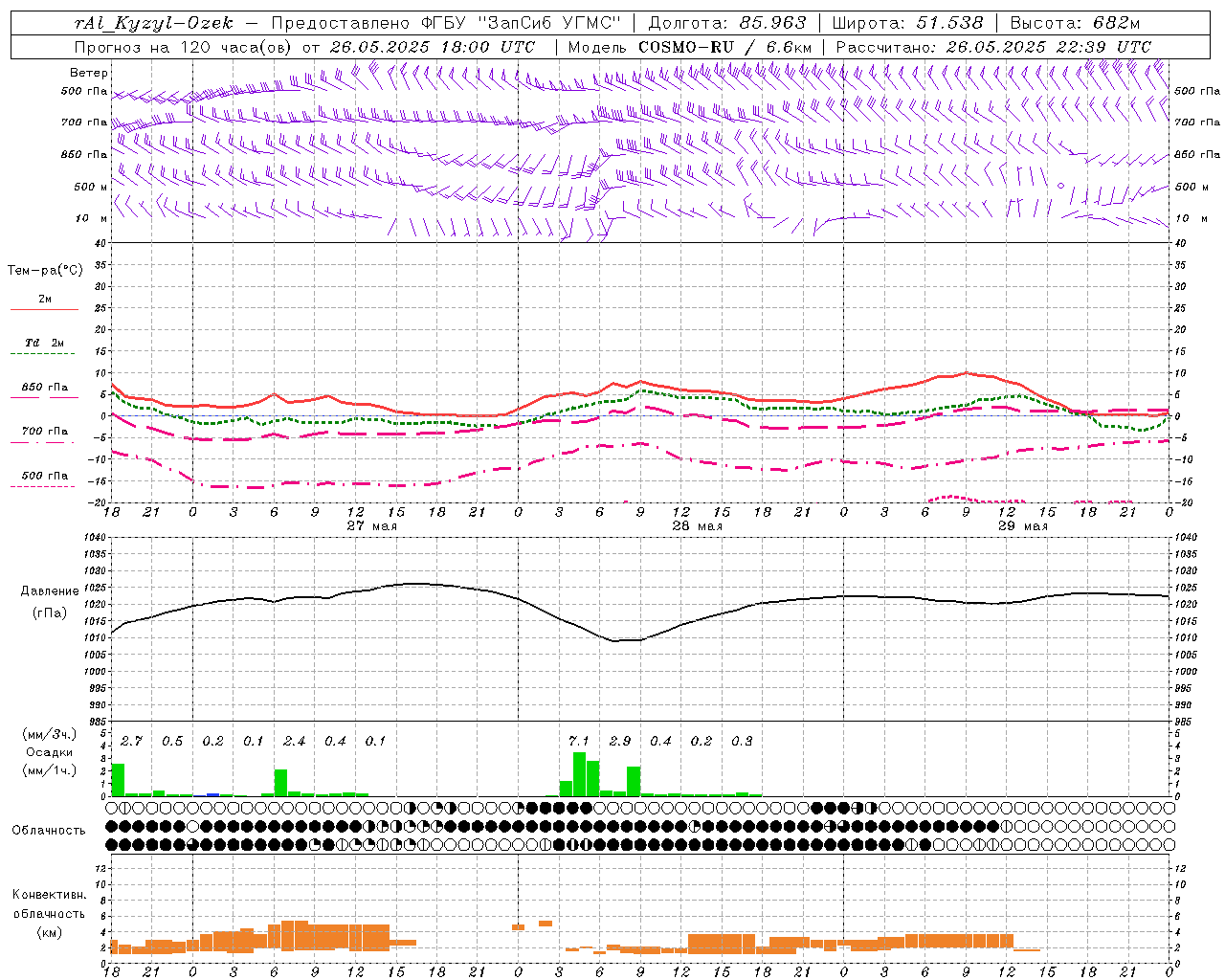
Task: Click the (мм/1ч.) units label
Action: 49,770
